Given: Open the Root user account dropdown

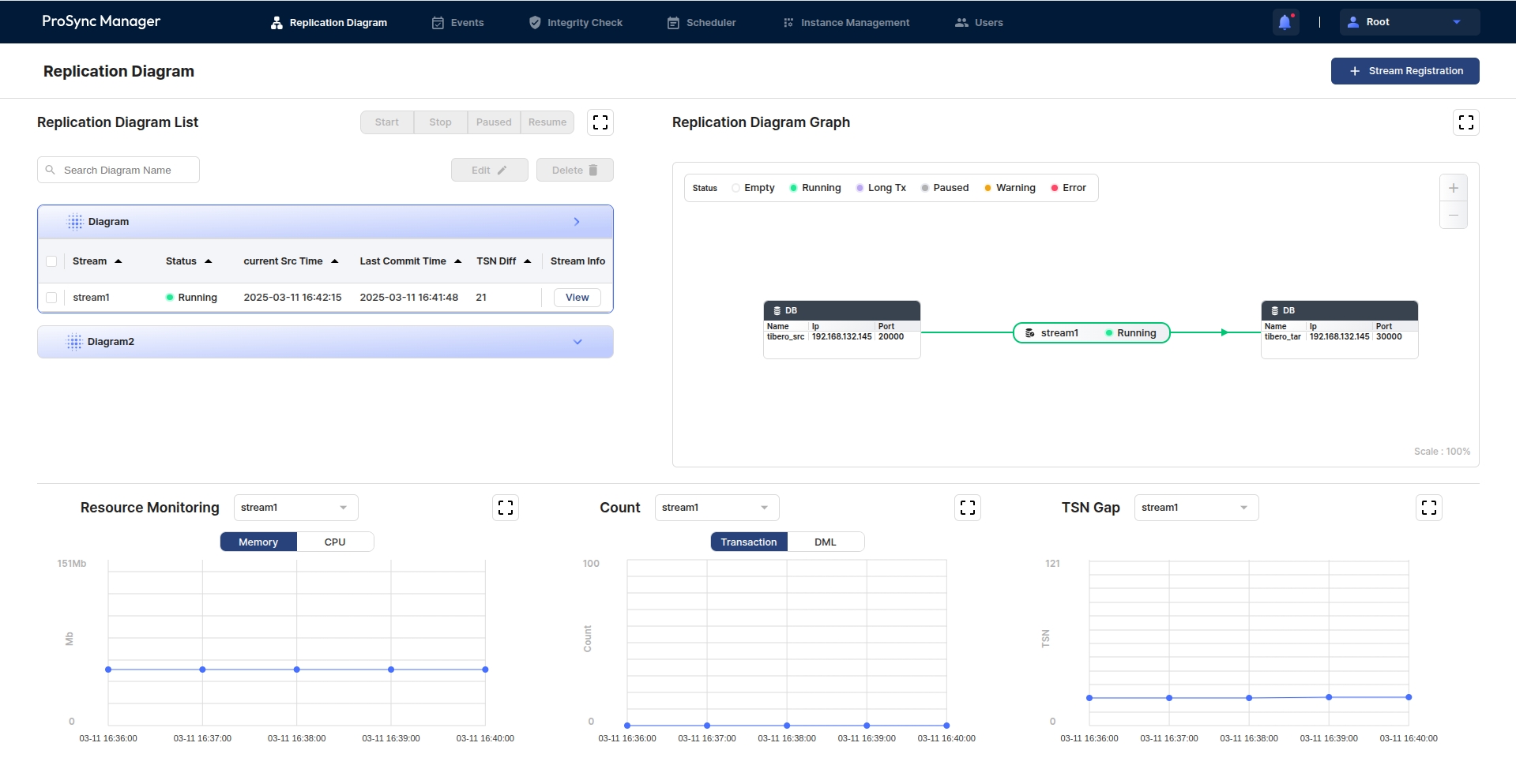Looking at the screenshot, I should [1409, 22].
